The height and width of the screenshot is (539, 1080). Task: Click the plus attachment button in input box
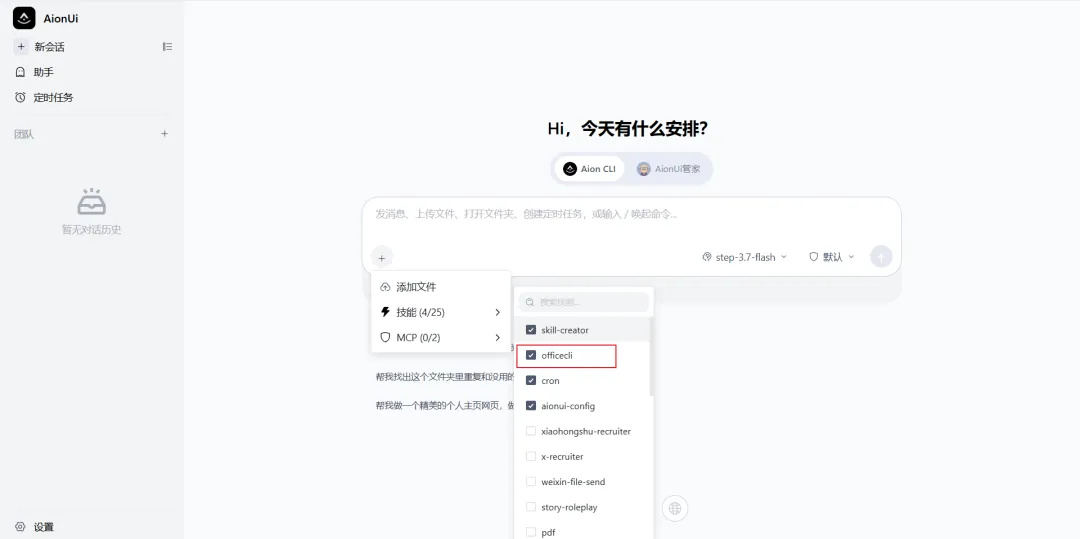[x=382, y=257]
